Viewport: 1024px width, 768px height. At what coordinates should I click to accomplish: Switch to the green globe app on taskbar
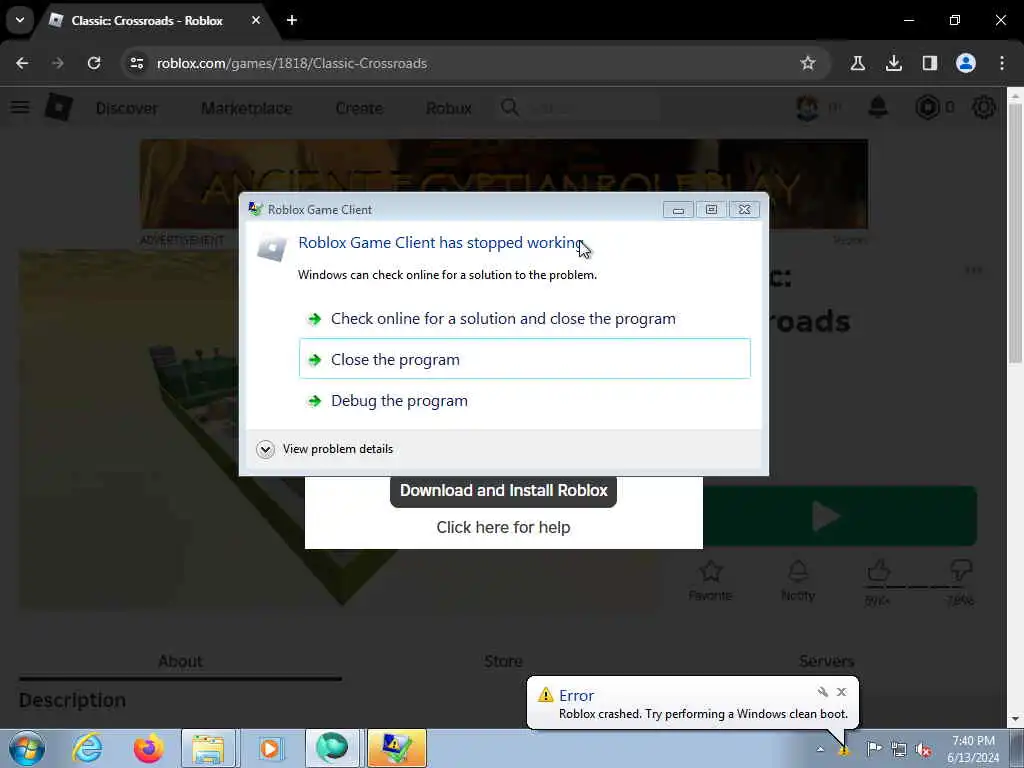point(332,748)
